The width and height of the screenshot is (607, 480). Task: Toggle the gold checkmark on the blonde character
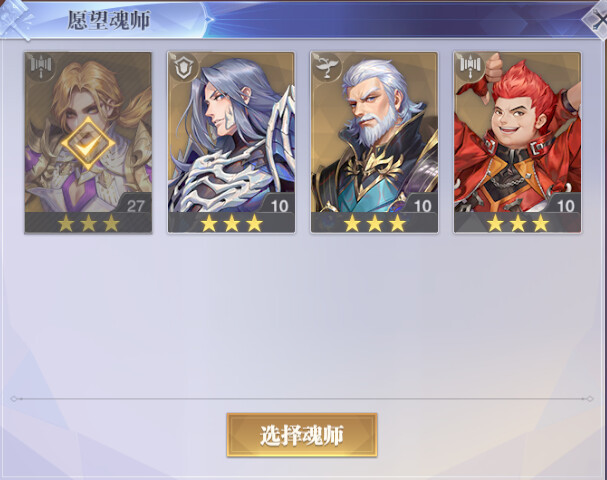click(x=88, y=144)
